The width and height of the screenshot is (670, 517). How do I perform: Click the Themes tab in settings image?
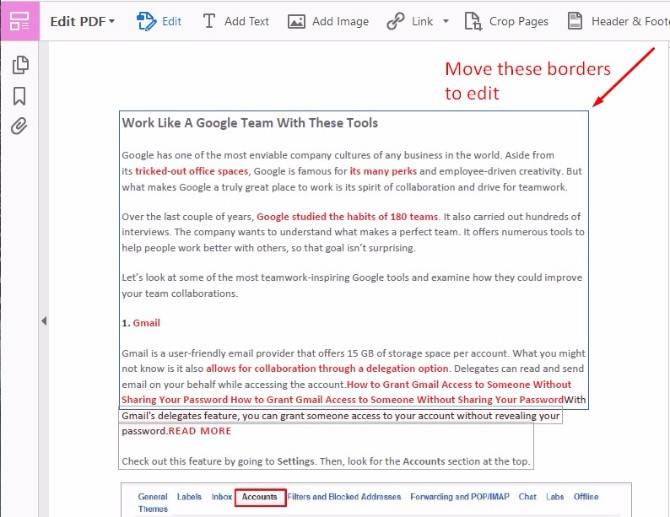pos(153,509)
